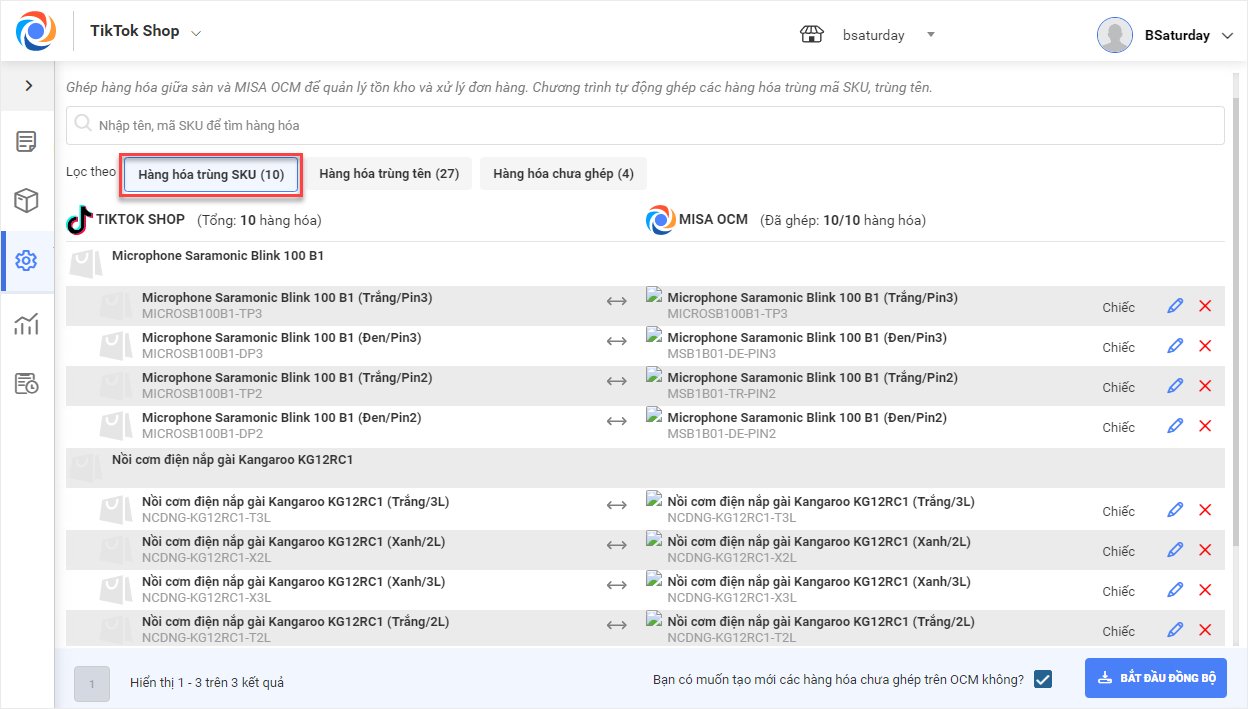Viewport: 1248px width, 709px height.
Task: Click the BẮT ĐẦU ĐỒNG BỘ button
Action: (x=1155, y=678)
